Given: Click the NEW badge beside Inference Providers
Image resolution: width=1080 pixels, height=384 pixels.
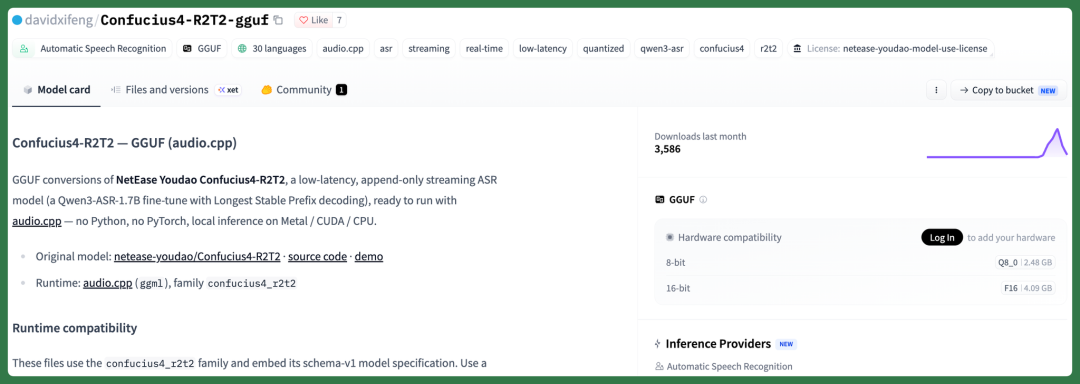Looking at the screenshot, I should pos(786,343).
